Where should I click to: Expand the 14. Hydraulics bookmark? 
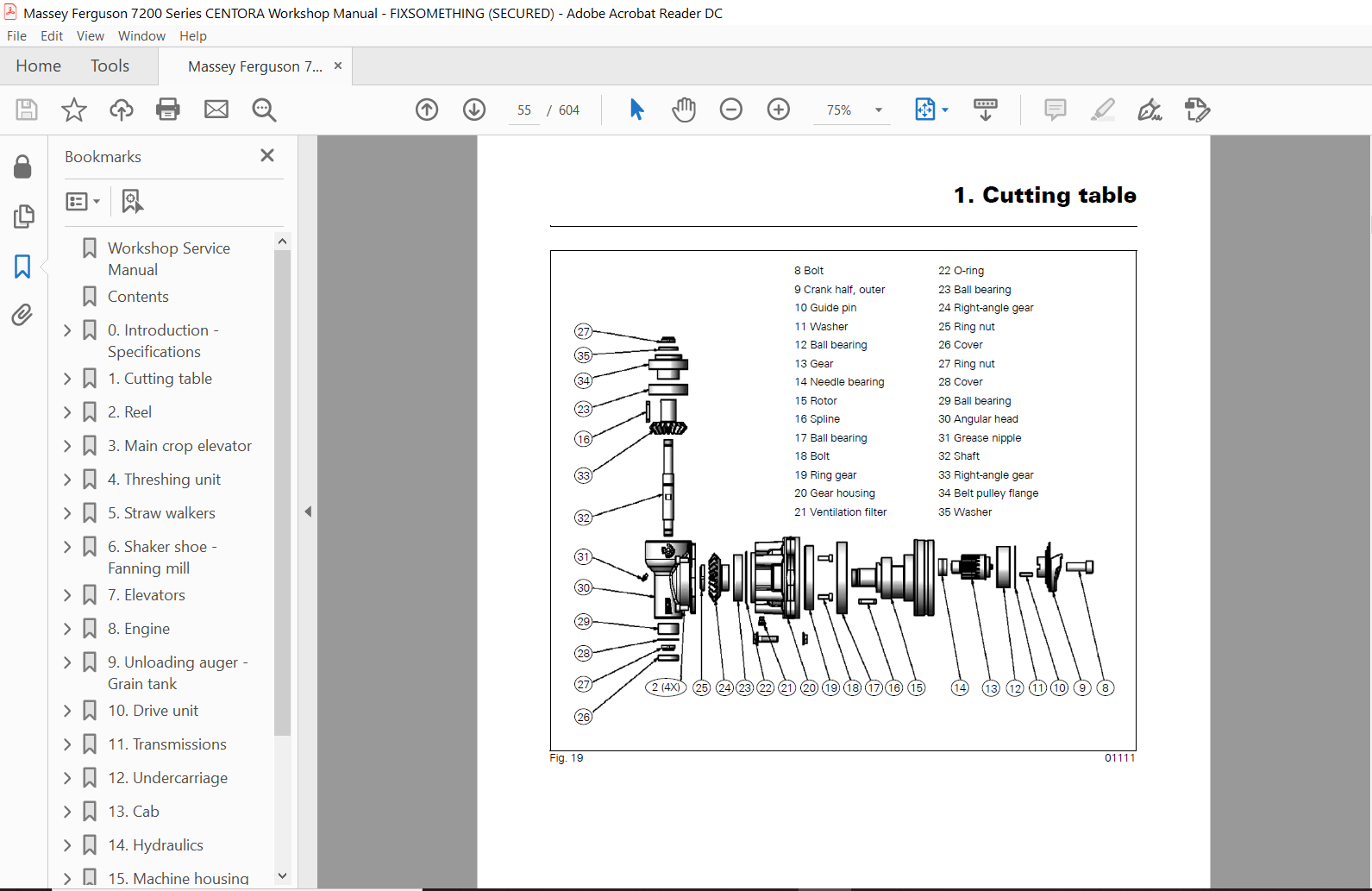[67, 845]
